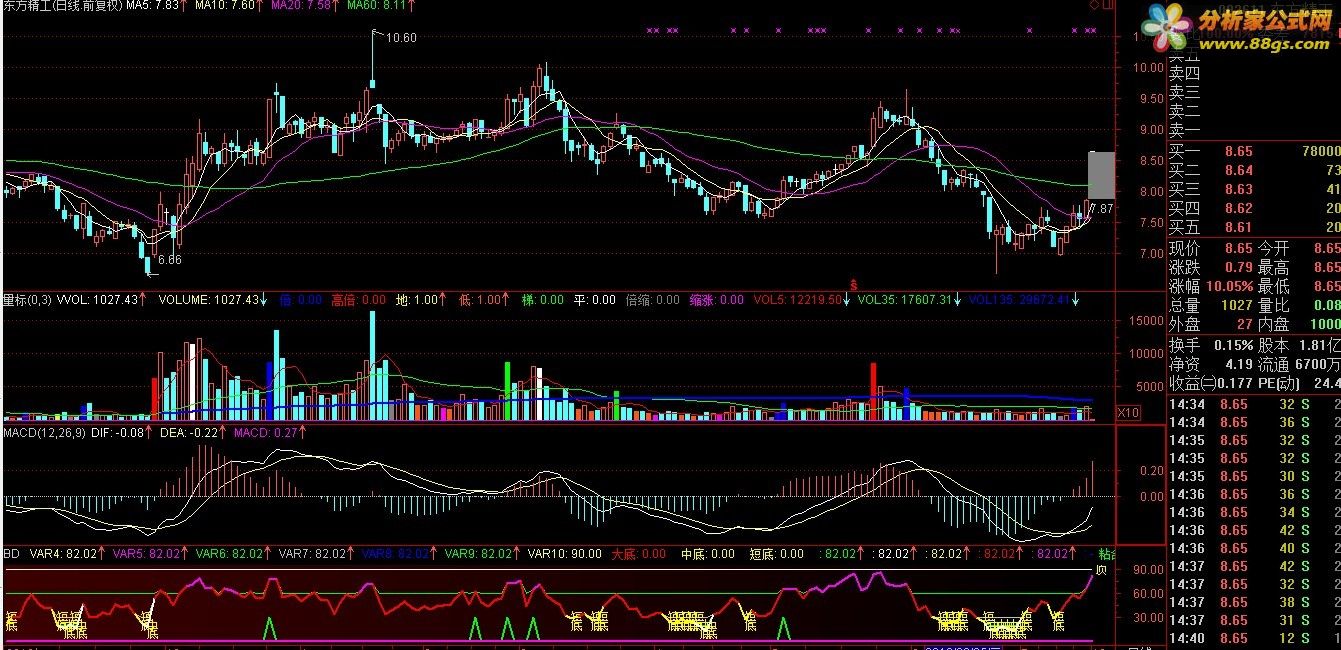
Task: Click the VAR10: 90.00 label
Action: [565, 553]
